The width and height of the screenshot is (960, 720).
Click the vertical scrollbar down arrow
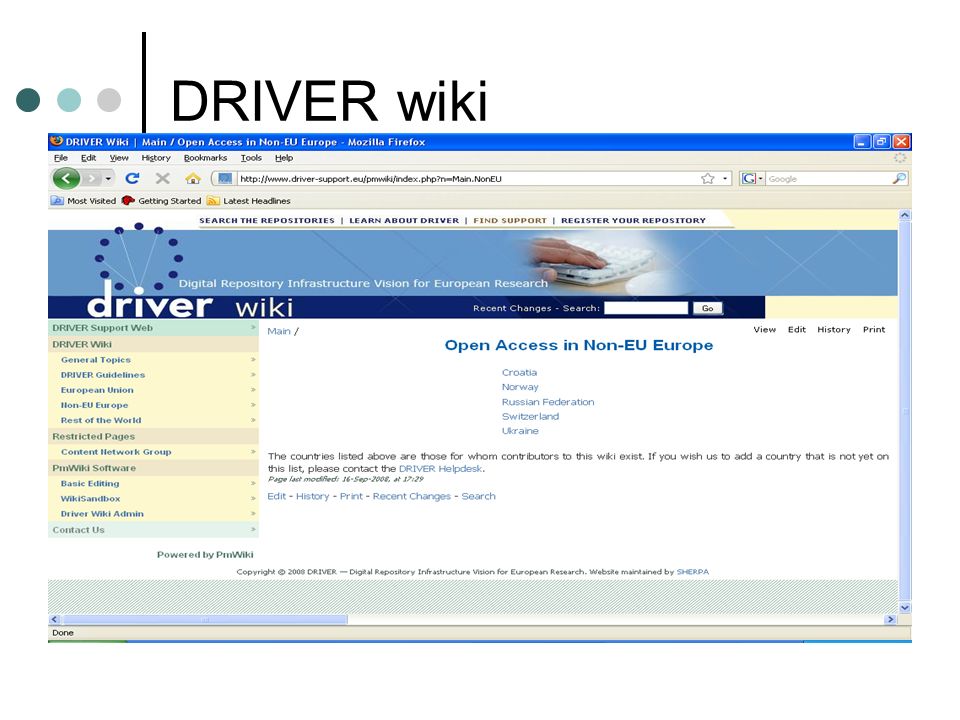(905, 608)
